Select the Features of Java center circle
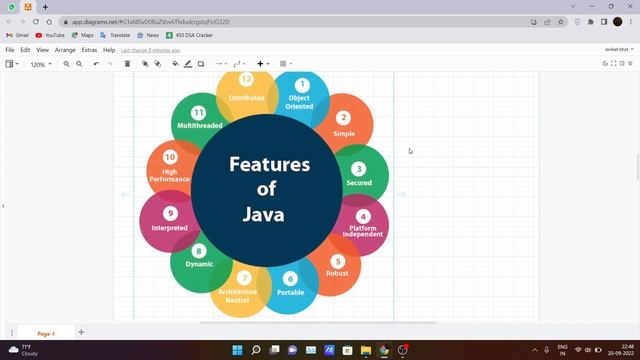 (267, 190)
